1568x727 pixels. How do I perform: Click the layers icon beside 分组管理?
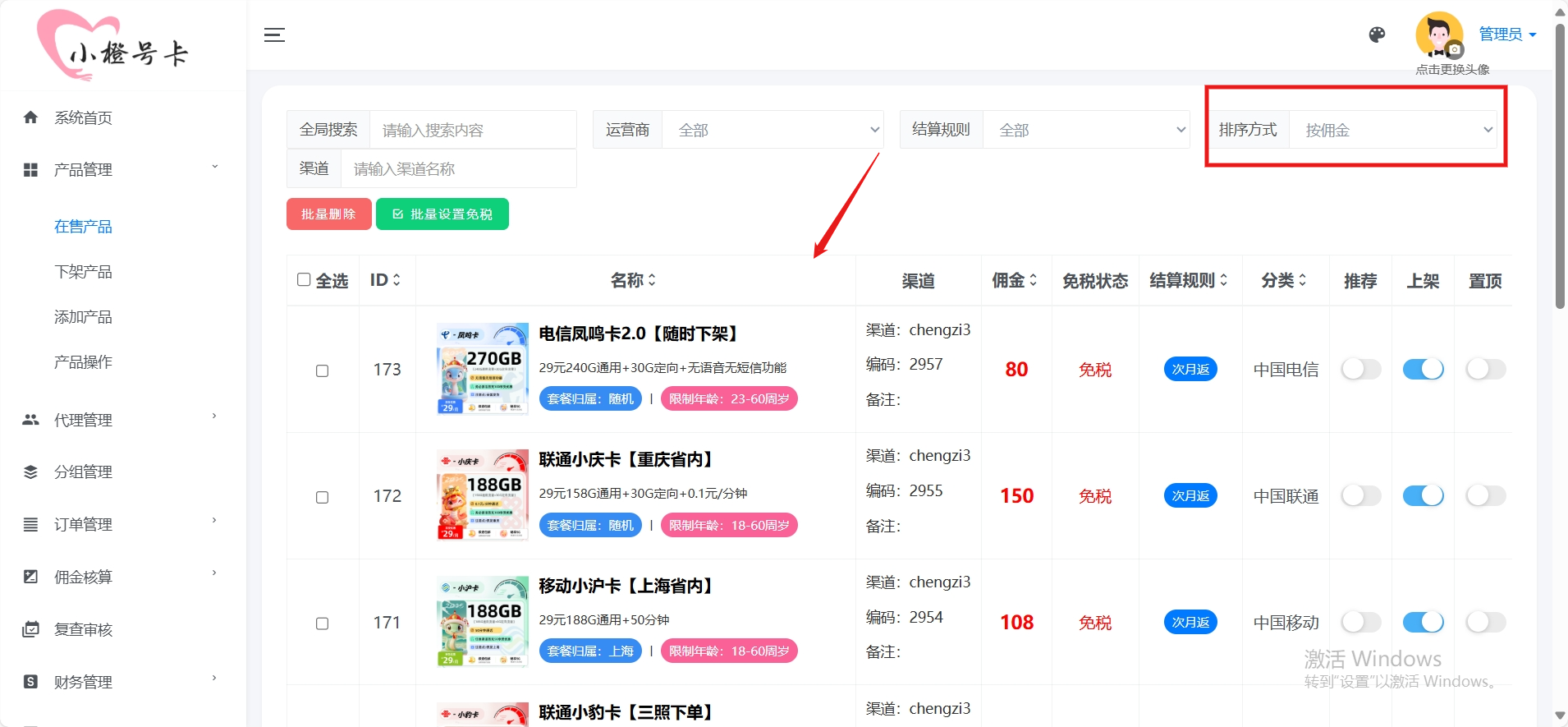30,472
